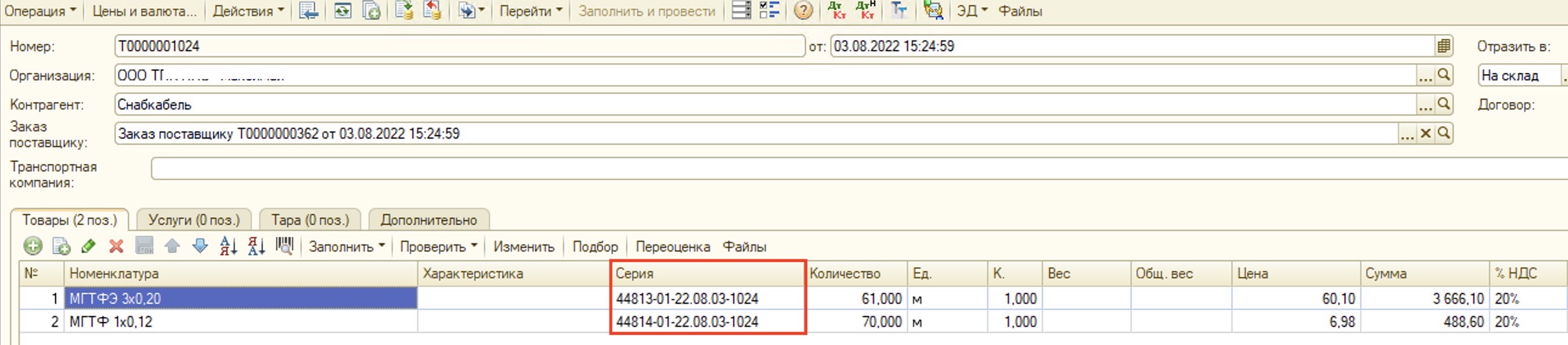Open Файлы in the table toolbar
This screenshot has height=345, width=1568.
click(x=744, y=247)
